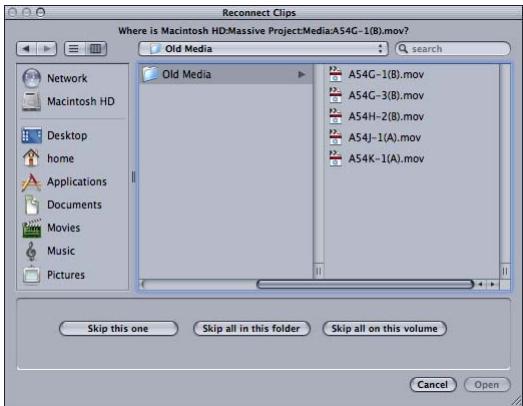This screenshot has width=523, height=406.
Task: Open Pictures from the sidebar
Action: point(53,275)
